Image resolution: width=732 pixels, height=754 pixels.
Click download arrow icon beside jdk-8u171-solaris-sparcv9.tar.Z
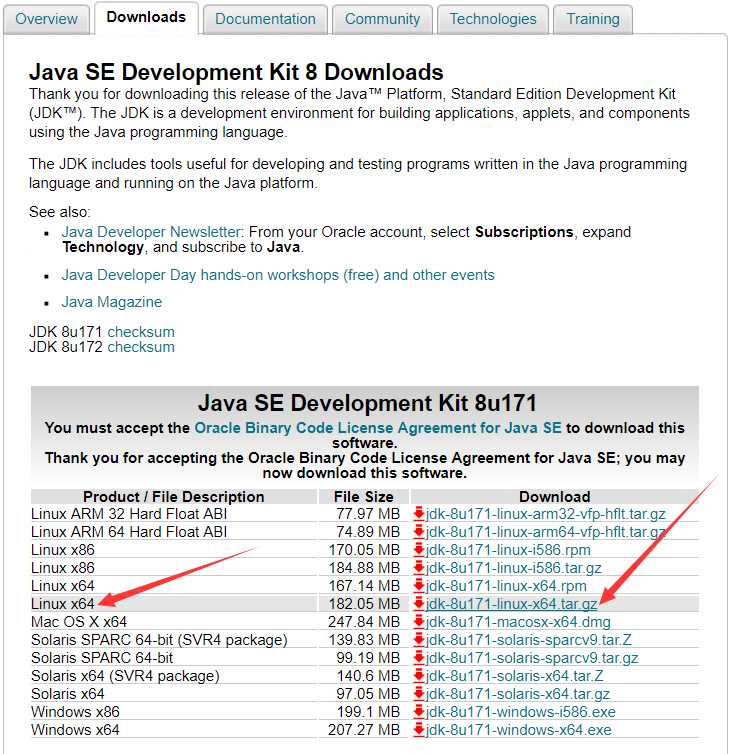coord(418,640)
